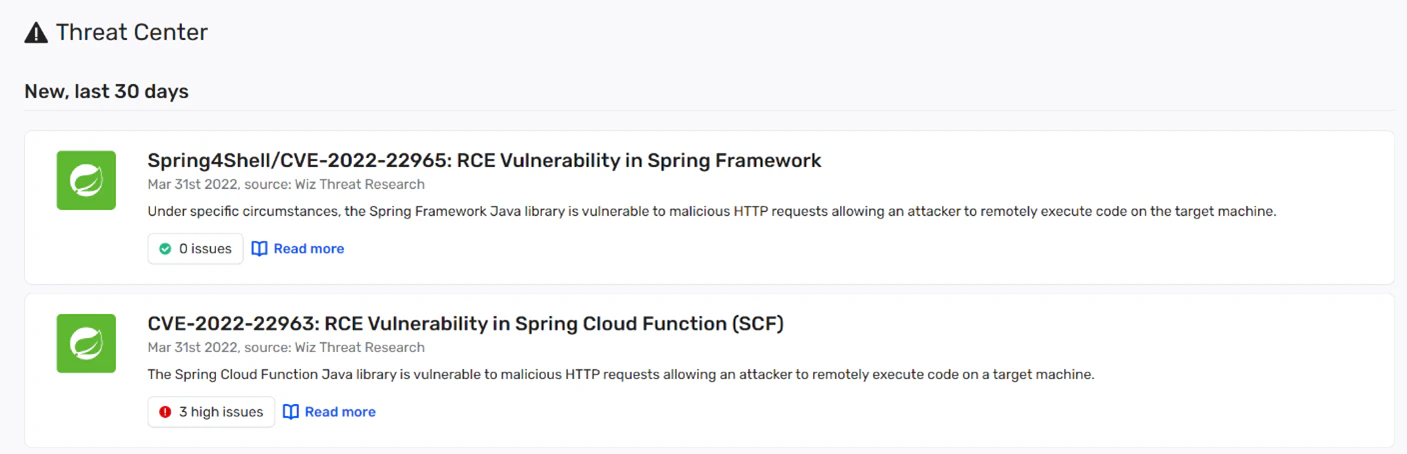Screen dimensions: 1407x454
Task: Click the red alert icon by 3 high issues
Action: (165, 412)
